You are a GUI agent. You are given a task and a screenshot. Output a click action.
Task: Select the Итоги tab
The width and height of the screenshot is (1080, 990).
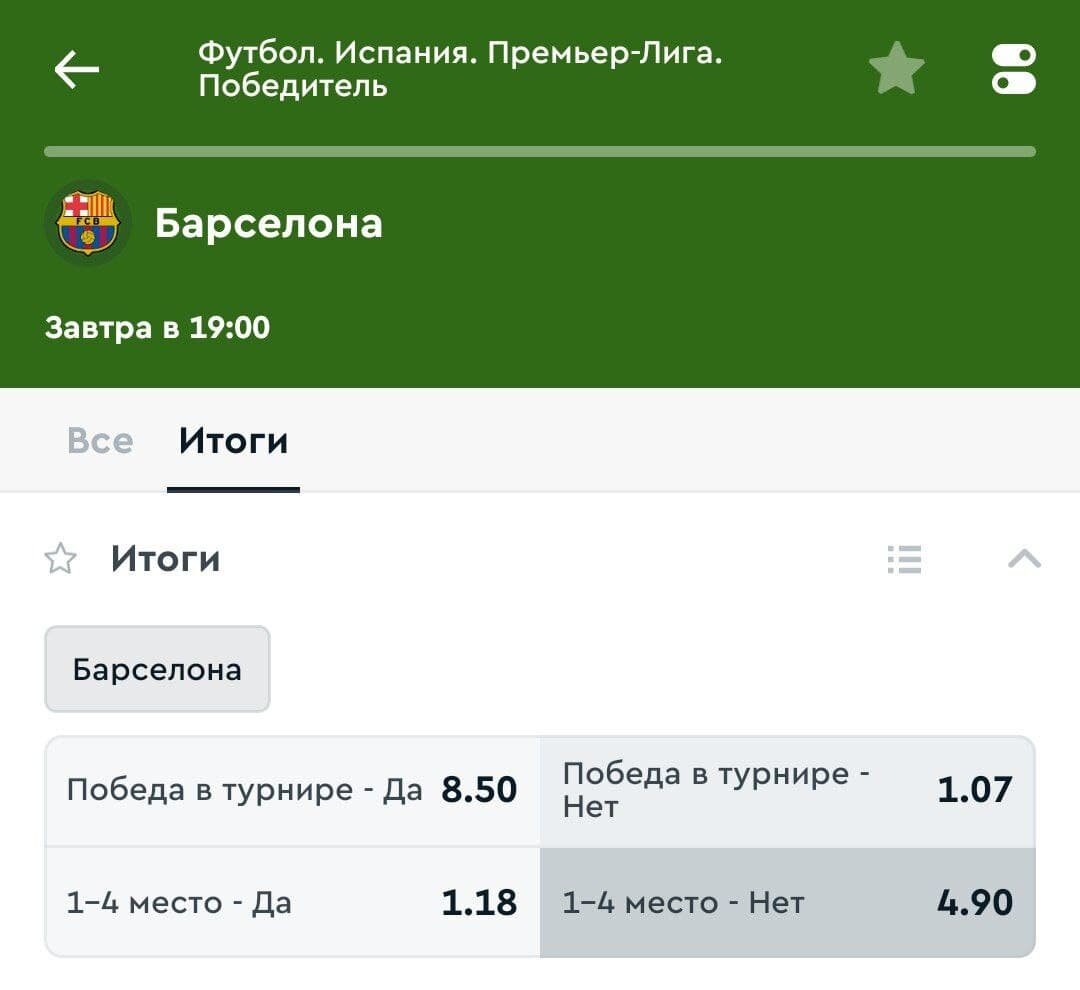(x=233, y=441)
